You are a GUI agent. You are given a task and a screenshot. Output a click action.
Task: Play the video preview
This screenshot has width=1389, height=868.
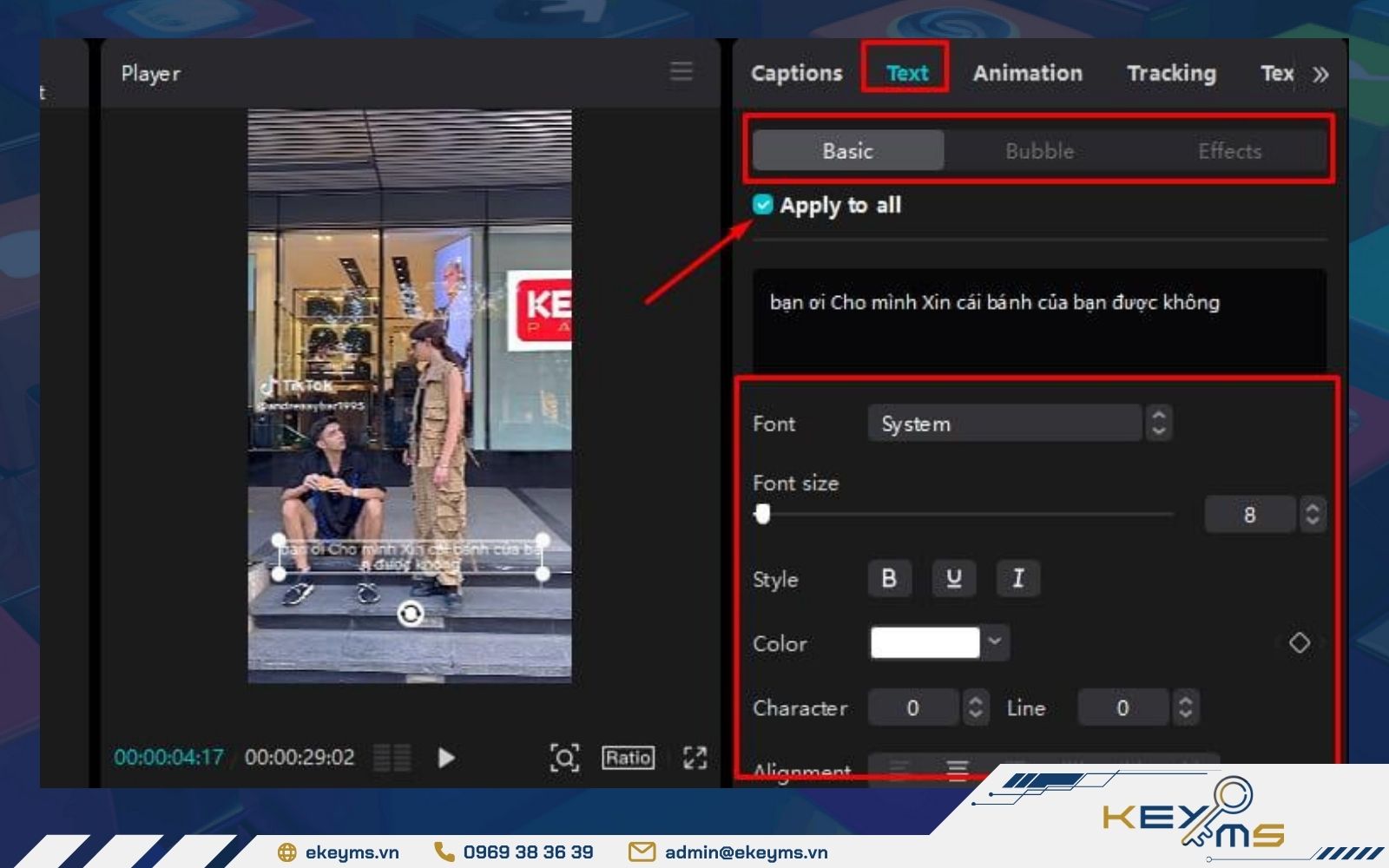[446, 758]
